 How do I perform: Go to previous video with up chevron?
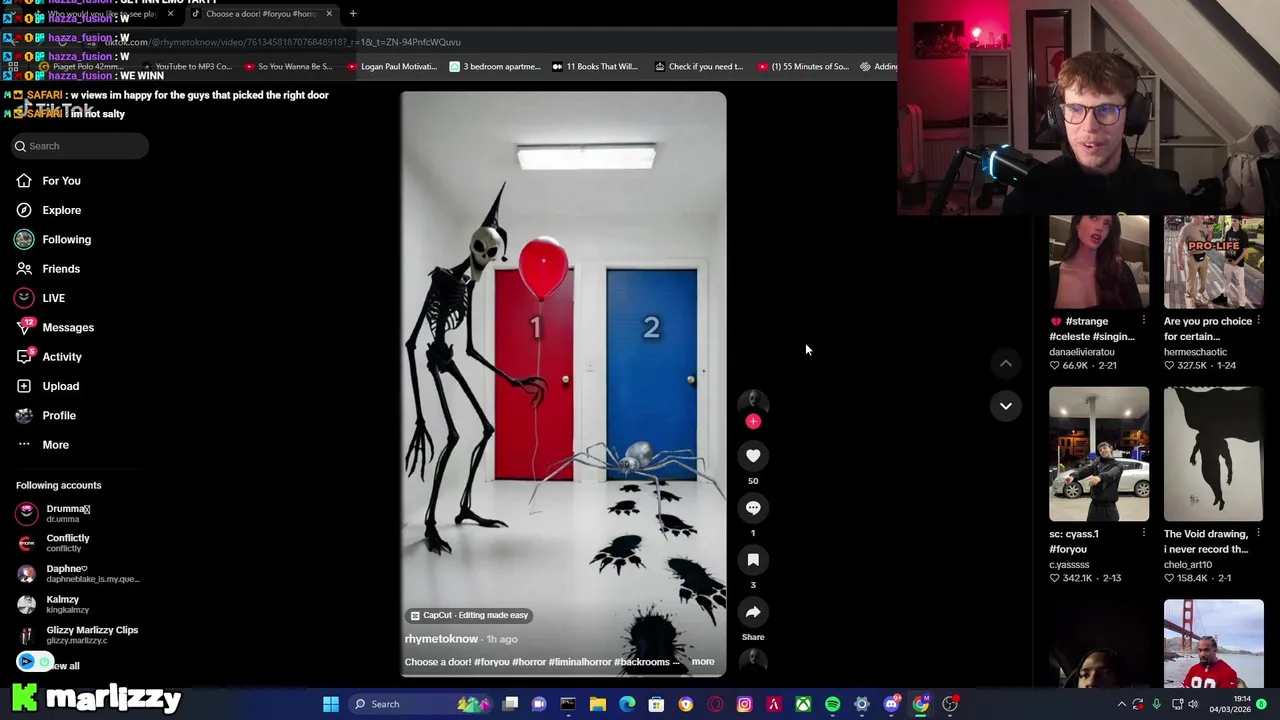[x=1006, y=363]
